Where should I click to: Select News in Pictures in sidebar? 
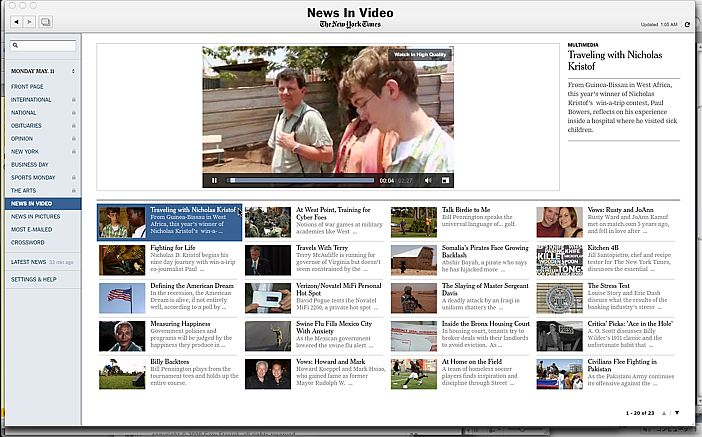(35, 216)
